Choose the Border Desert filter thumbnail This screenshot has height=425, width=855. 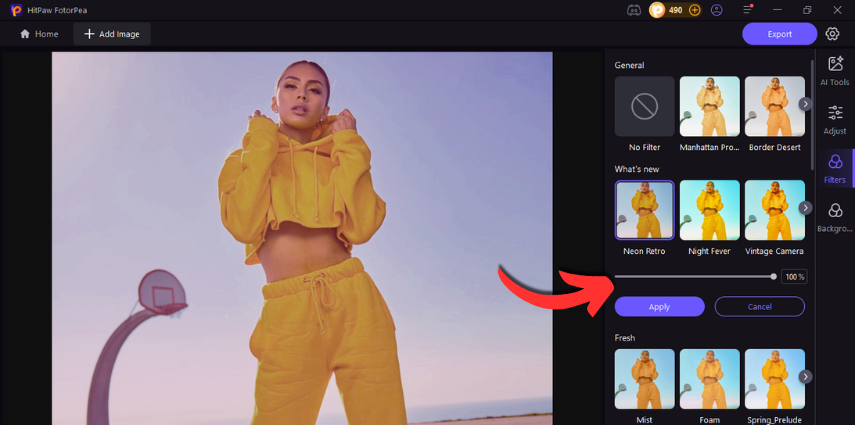pos(774,106)
